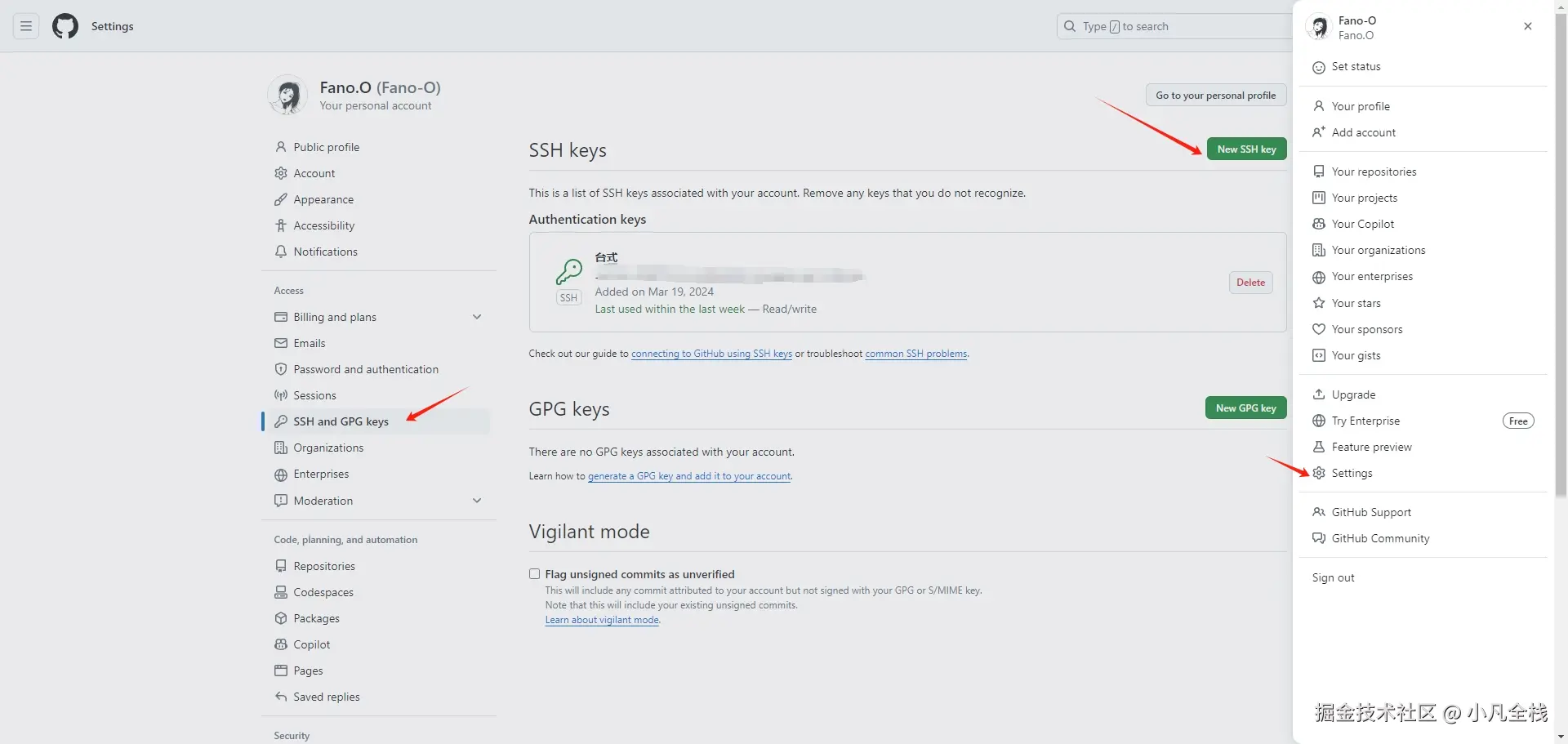Screen dimensions: 1568x744
Task: Select the Notifications bell icon in sidebar
Action: coord(280,252)
